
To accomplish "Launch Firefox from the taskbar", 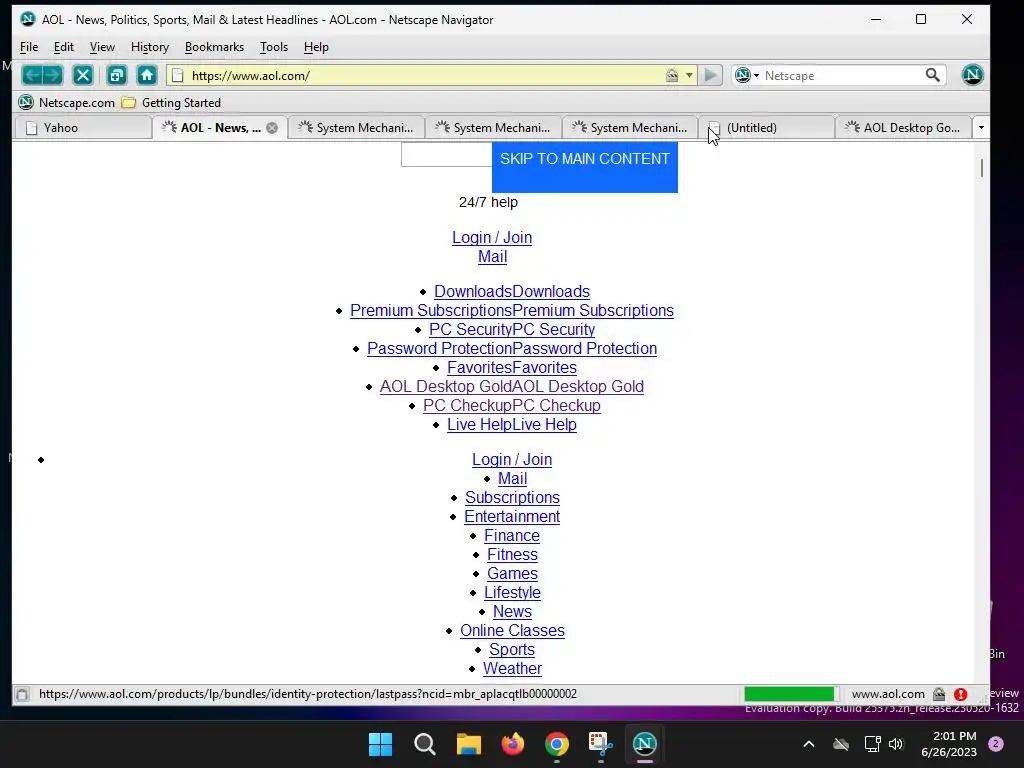I will tap(513, 744).
